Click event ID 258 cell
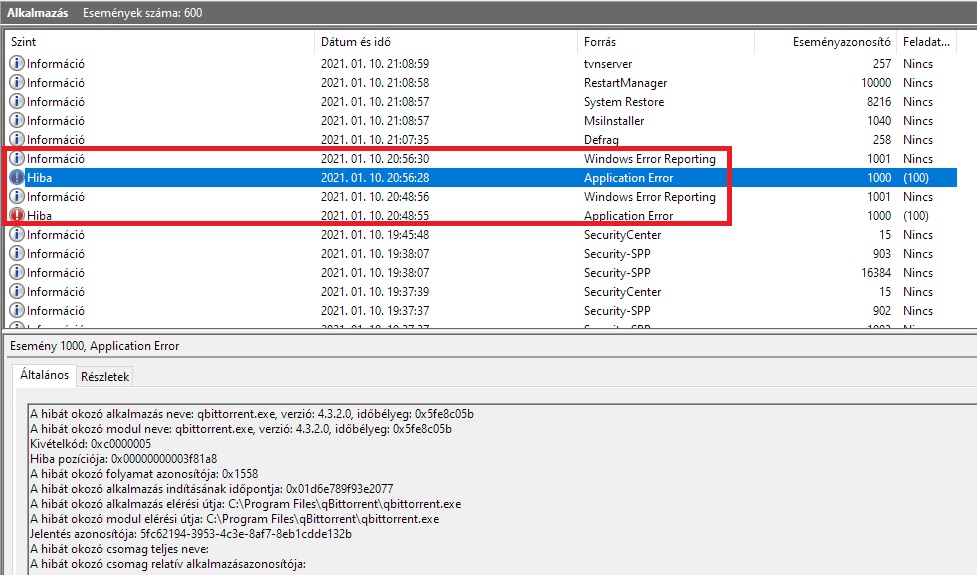Screen dimensions: 977x576 pyautogui.click(x=882, y=140)
